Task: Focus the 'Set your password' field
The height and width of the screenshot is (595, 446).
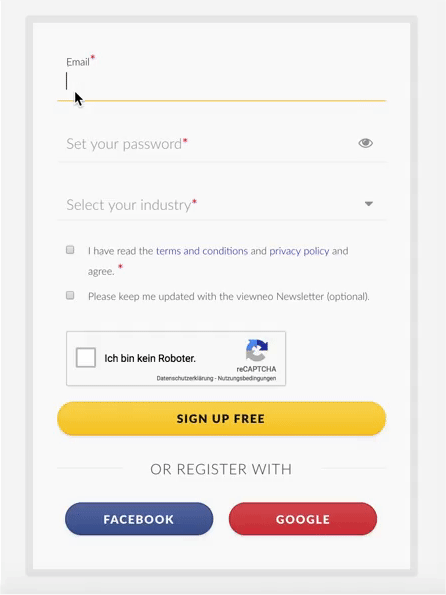Action: 207,144
